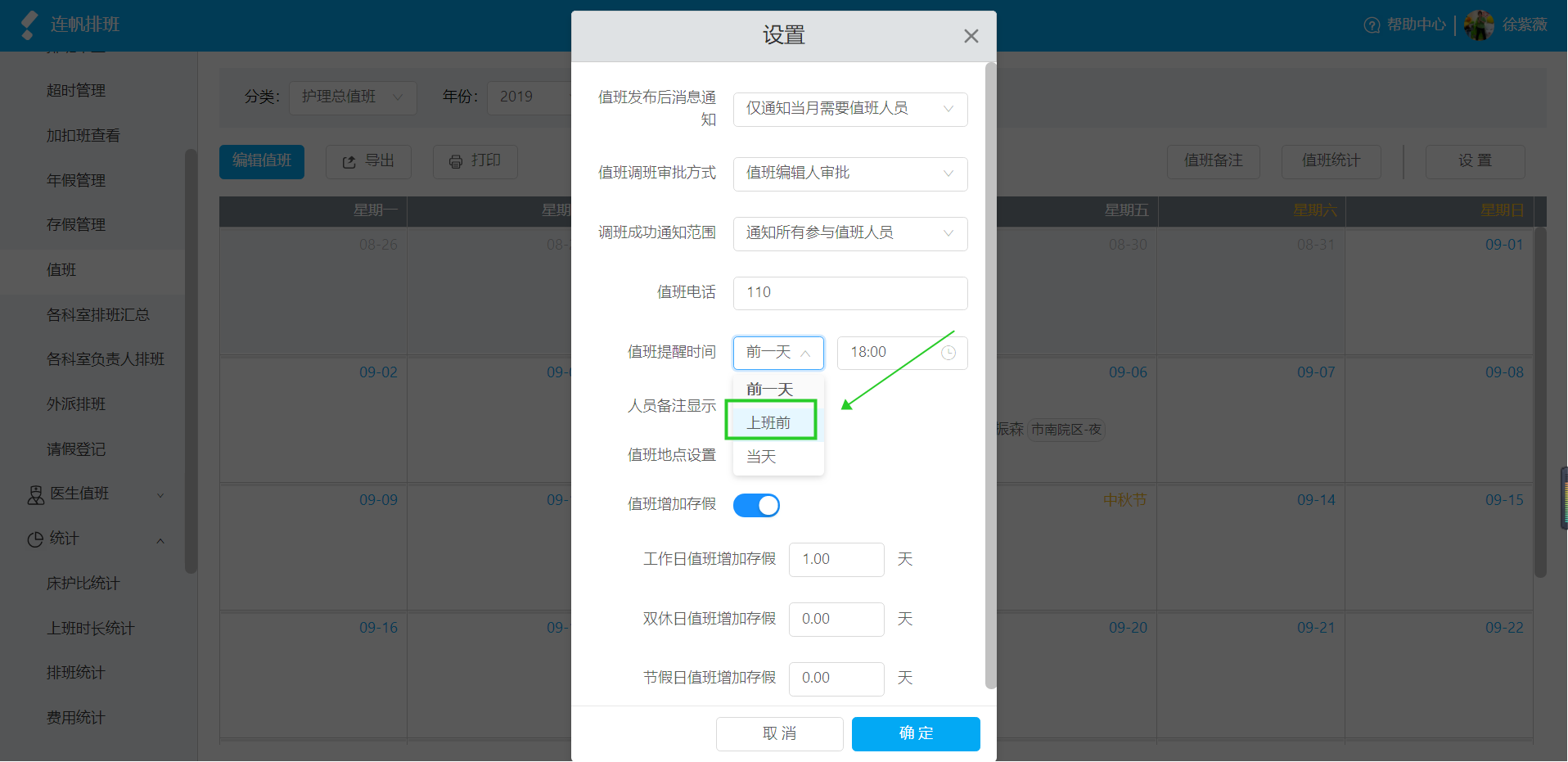The width and height of the screenshot is (1568, 762).
Task: Open 帮助中心 question mark icon
Action: click(x=1372, y=25)
